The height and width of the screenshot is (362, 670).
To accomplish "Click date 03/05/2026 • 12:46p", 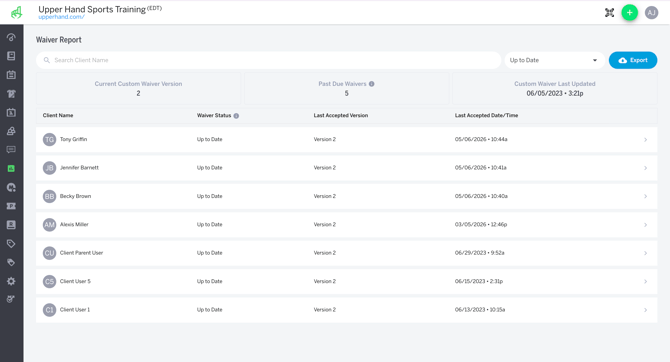I will pyautogui.click(x=481, y=224).
